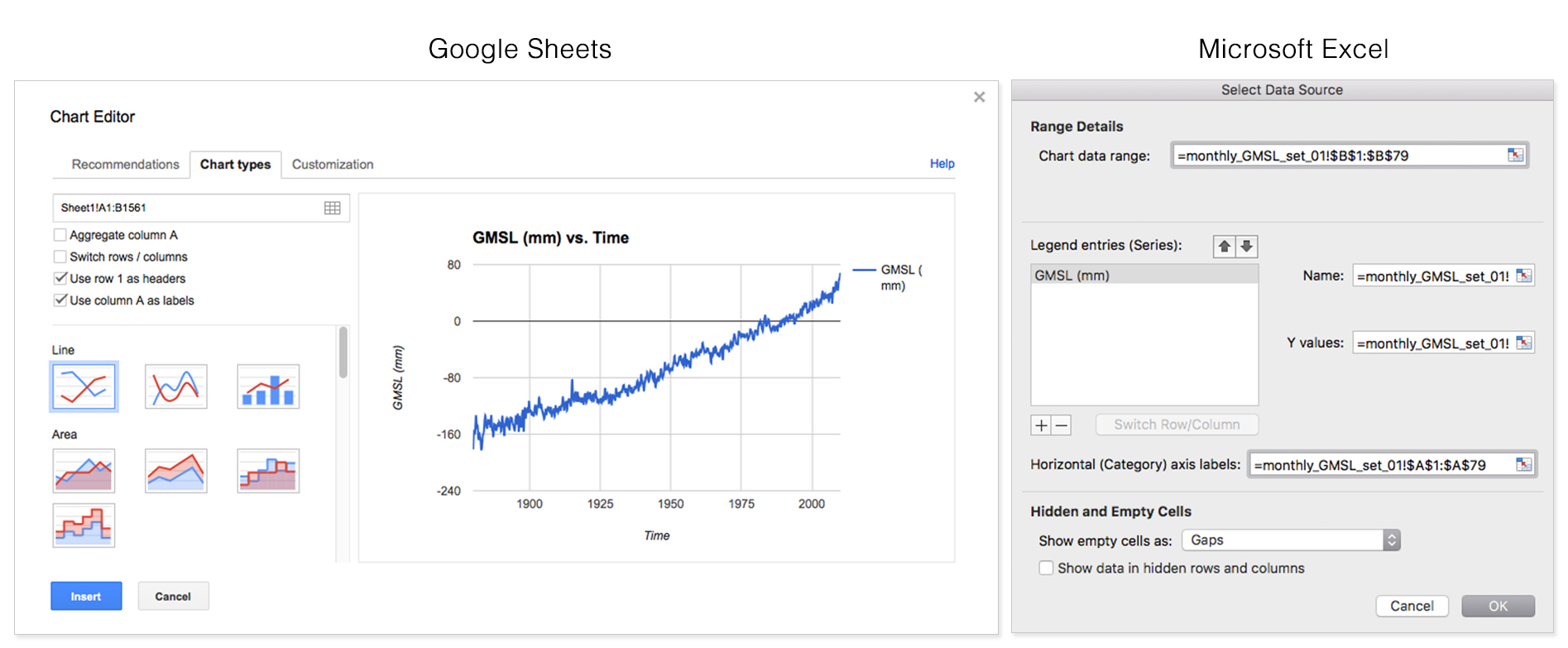Choose the smooth line chart icon

tap(175, 386)
